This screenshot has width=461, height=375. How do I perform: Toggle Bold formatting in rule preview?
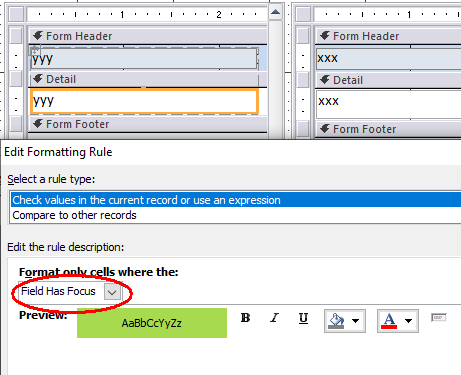(246, 318)
